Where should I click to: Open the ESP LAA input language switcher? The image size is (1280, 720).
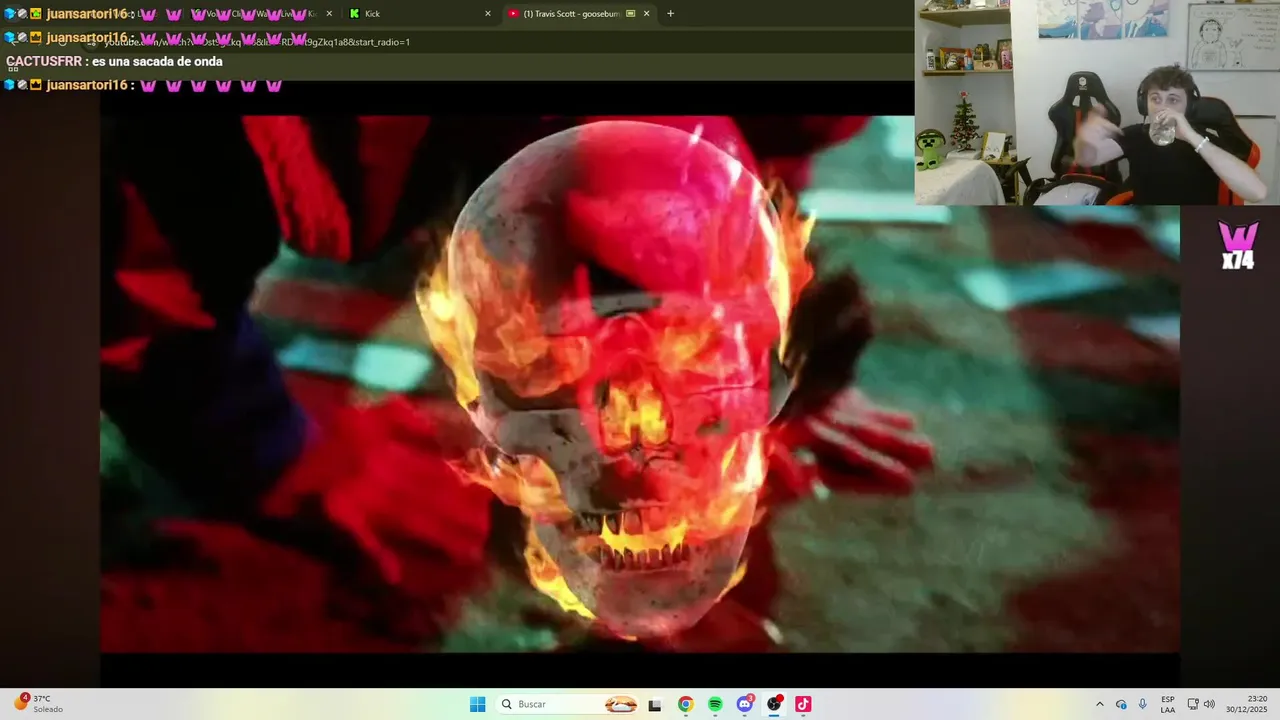1168,704
